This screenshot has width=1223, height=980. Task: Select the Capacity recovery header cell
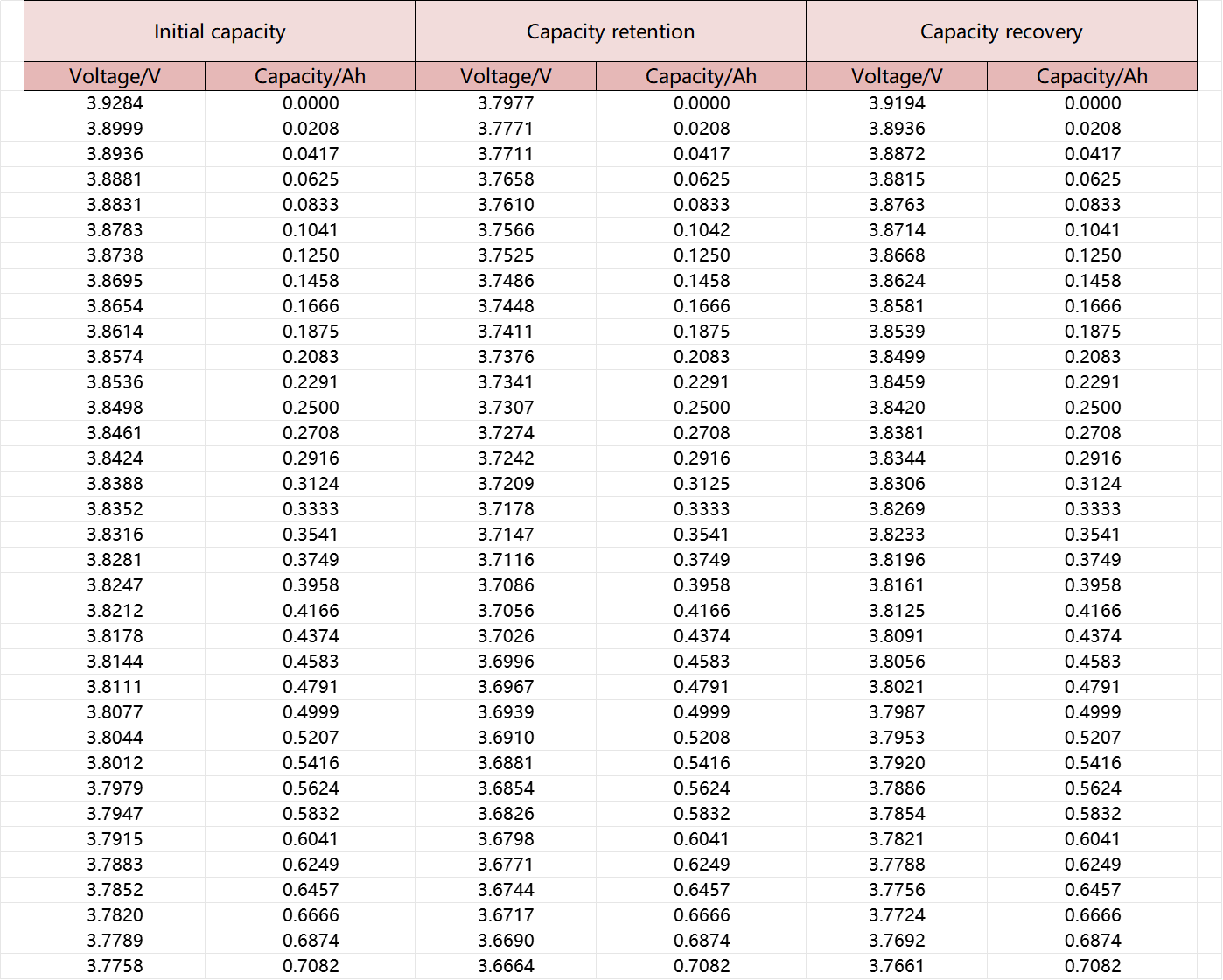[1002, 31]
